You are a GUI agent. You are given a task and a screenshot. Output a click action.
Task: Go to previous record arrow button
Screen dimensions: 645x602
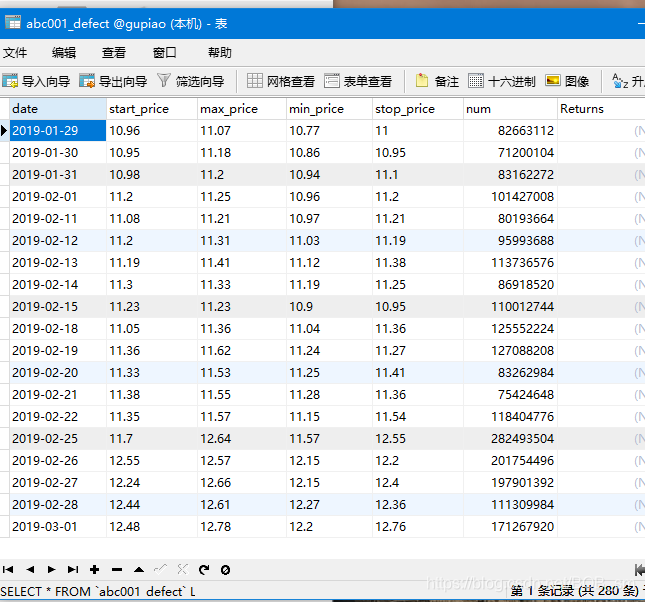tap(30, 569)
